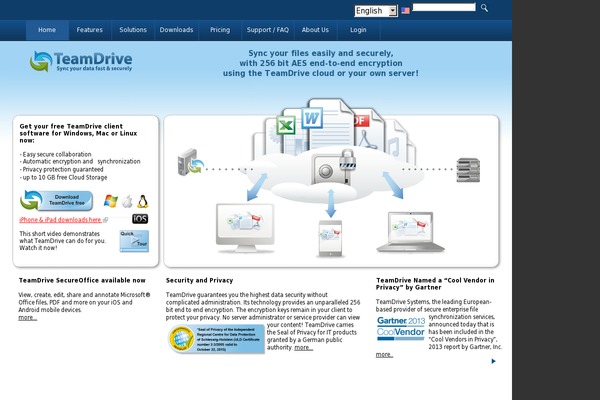Open the About Us menu item
This screenshot has height=400, width=600.
315,30
